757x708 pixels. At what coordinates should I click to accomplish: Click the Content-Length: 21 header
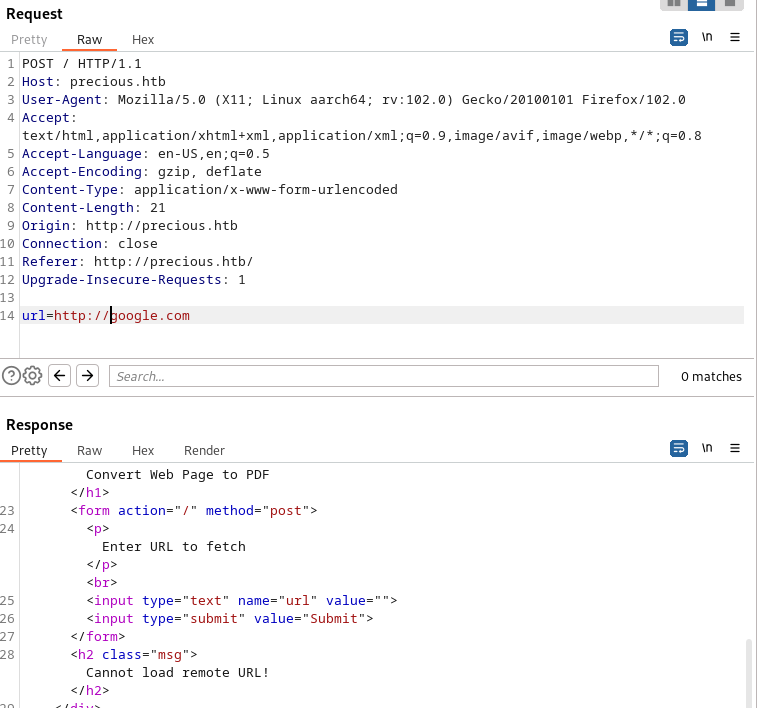94,208
